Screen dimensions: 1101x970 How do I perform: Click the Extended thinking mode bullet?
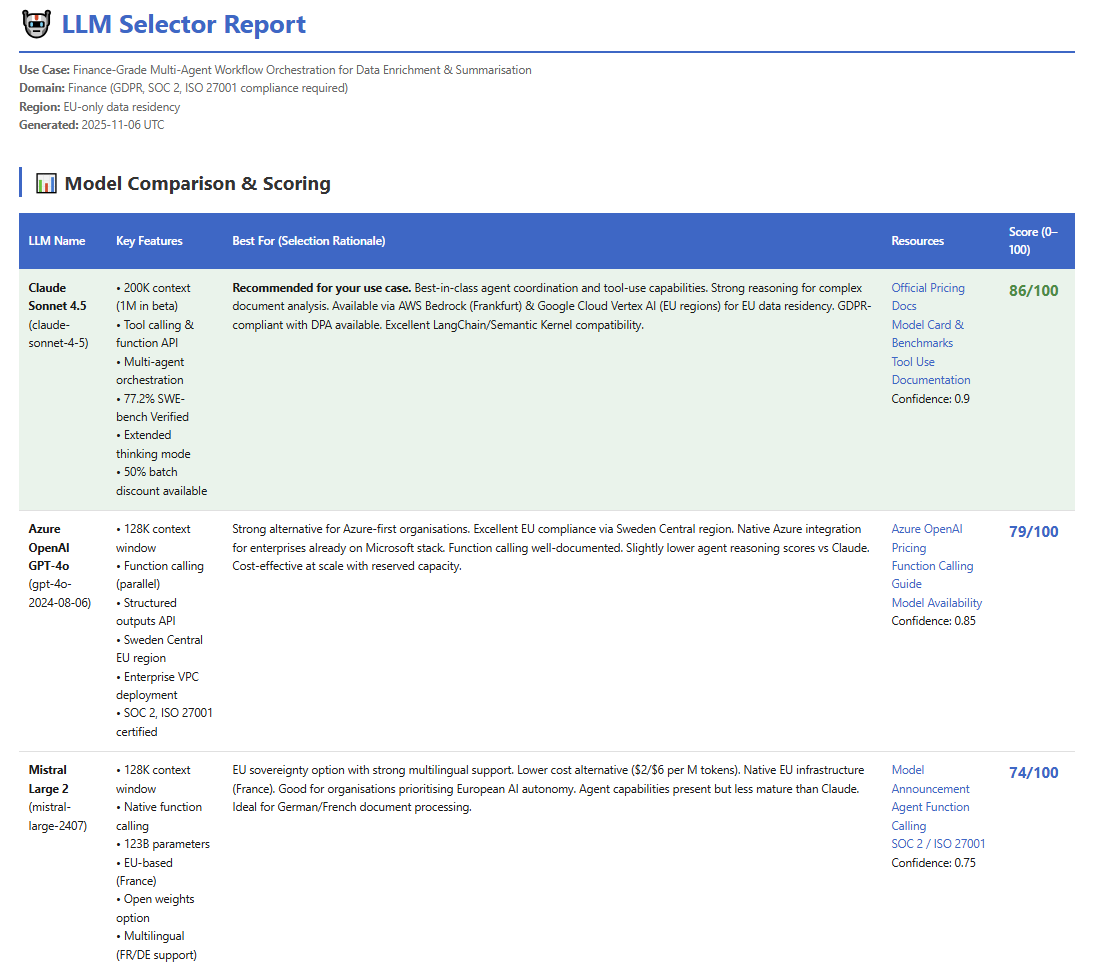(x=153, y=445)
